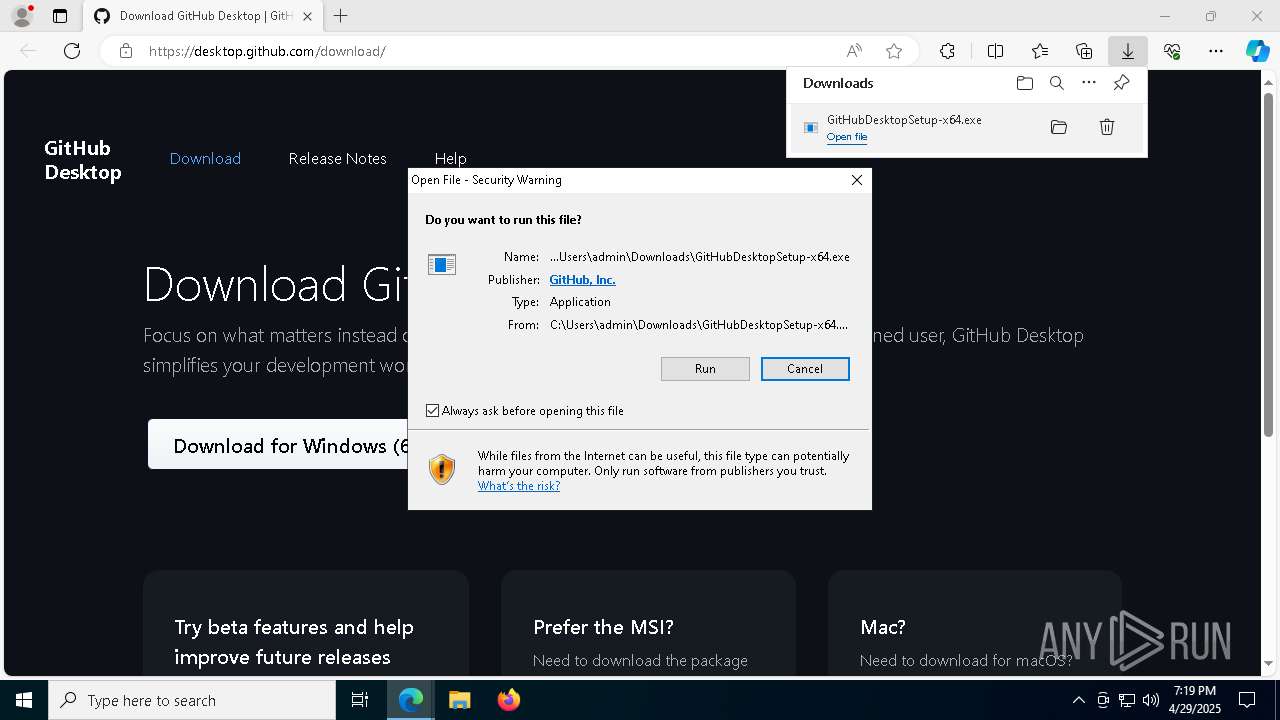Open notification center icon

(1247, 700)
